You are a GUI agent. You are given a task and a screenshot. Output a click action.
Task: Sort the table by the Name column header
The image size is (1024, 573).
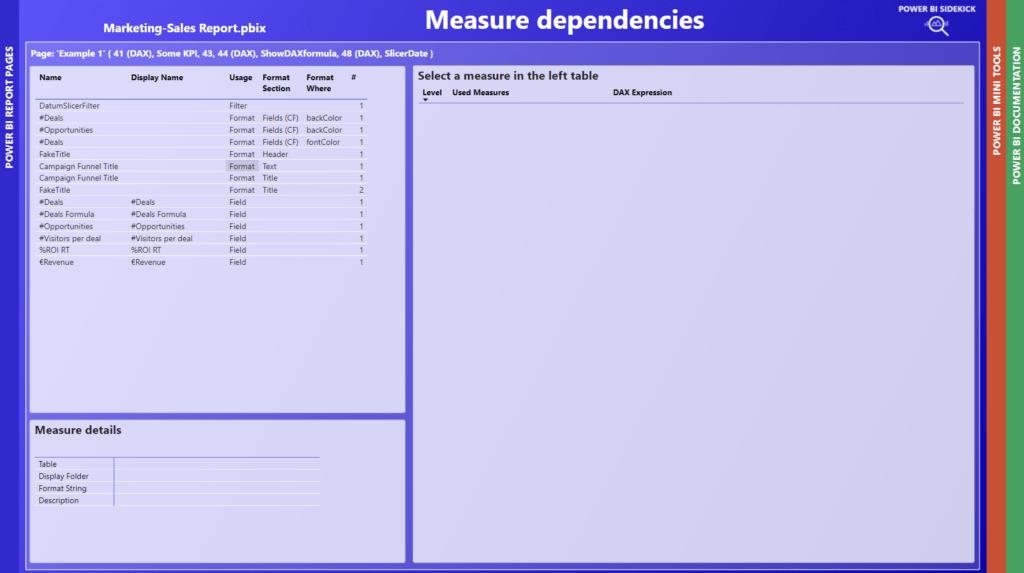[x=50, y=77]
